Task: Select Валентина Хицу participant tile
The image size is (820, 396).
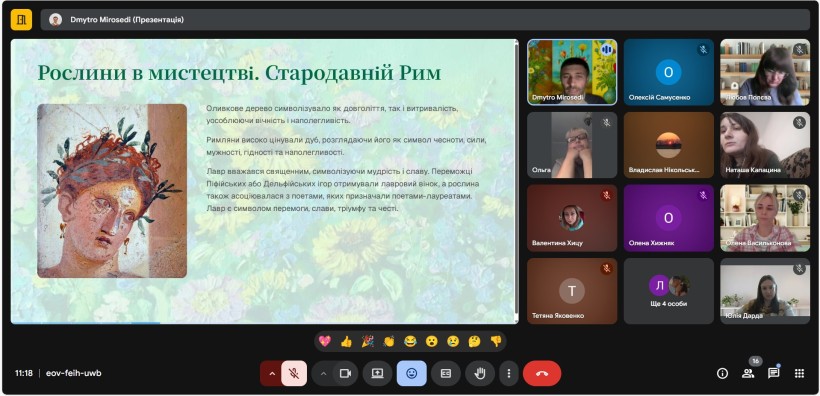Action: (x=572, y=218)
